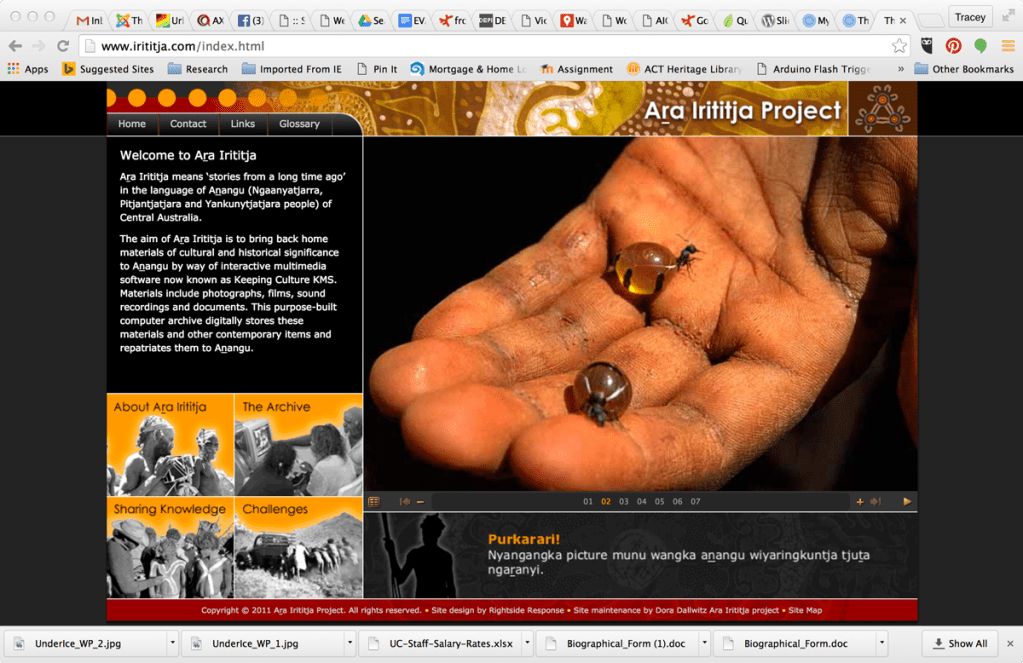Open UC-Staff-Salary-Rates.xlsx download
The height and width of the screenshot is (663, 1023).
tap(440, 644)
